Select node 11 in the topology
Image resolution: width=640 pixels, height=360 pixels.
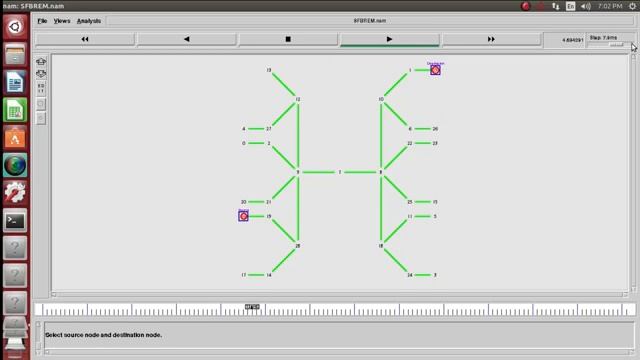(x=410, y=216)
